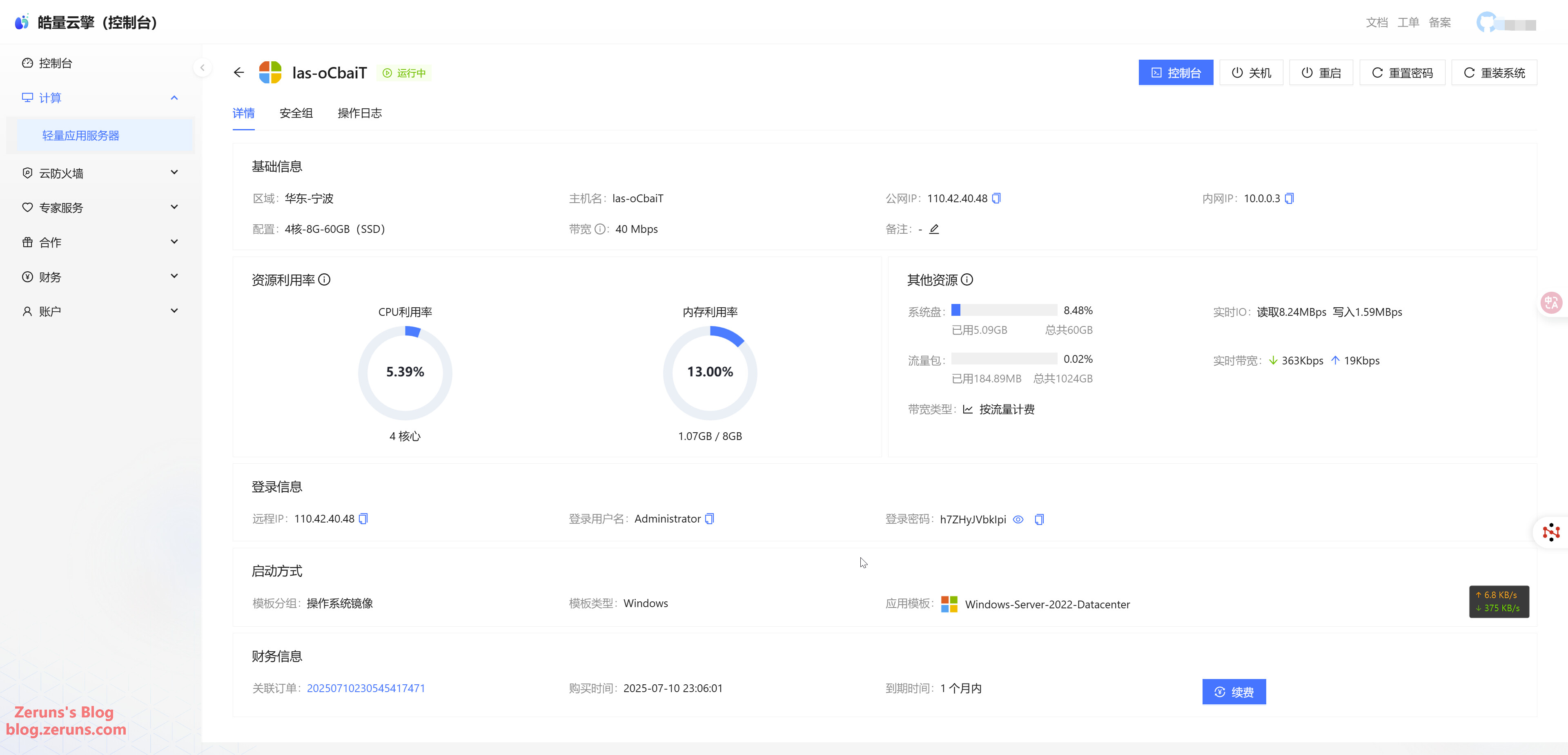Switch to the 安全组 tab

(x=296, y=113)
